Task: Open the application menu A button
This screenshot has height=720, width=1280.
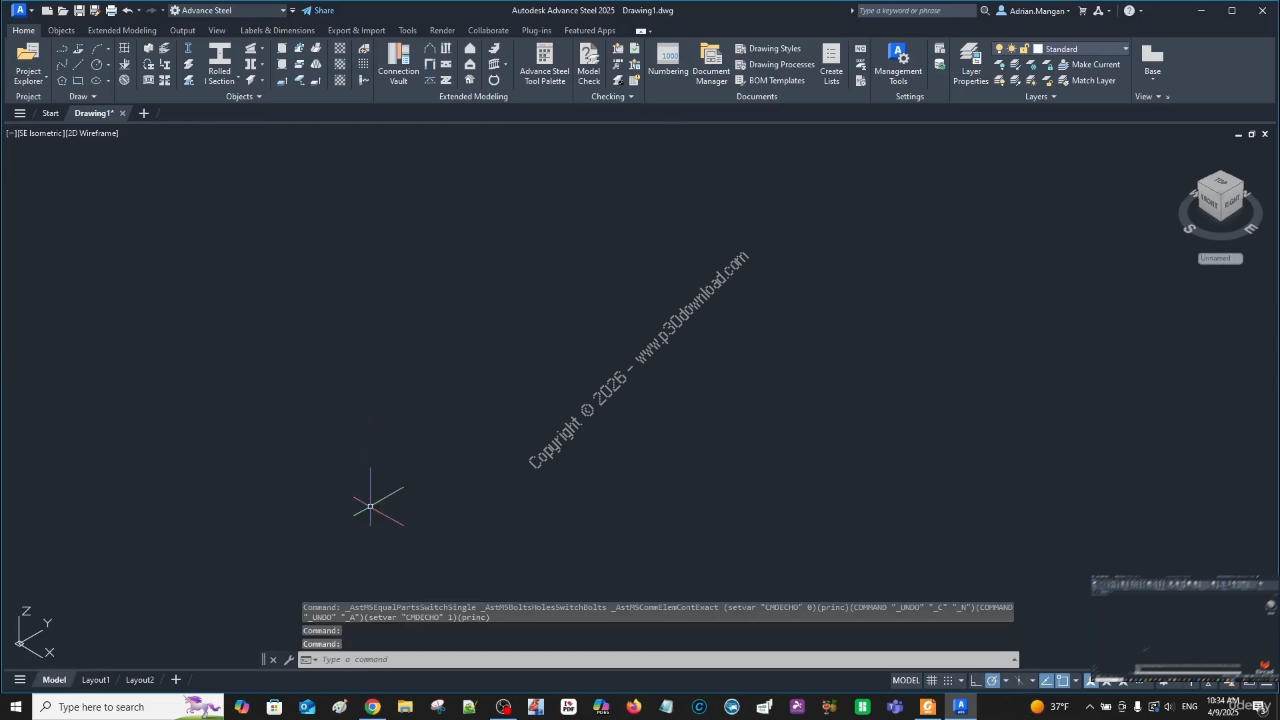Action: [x=18, y=11]
